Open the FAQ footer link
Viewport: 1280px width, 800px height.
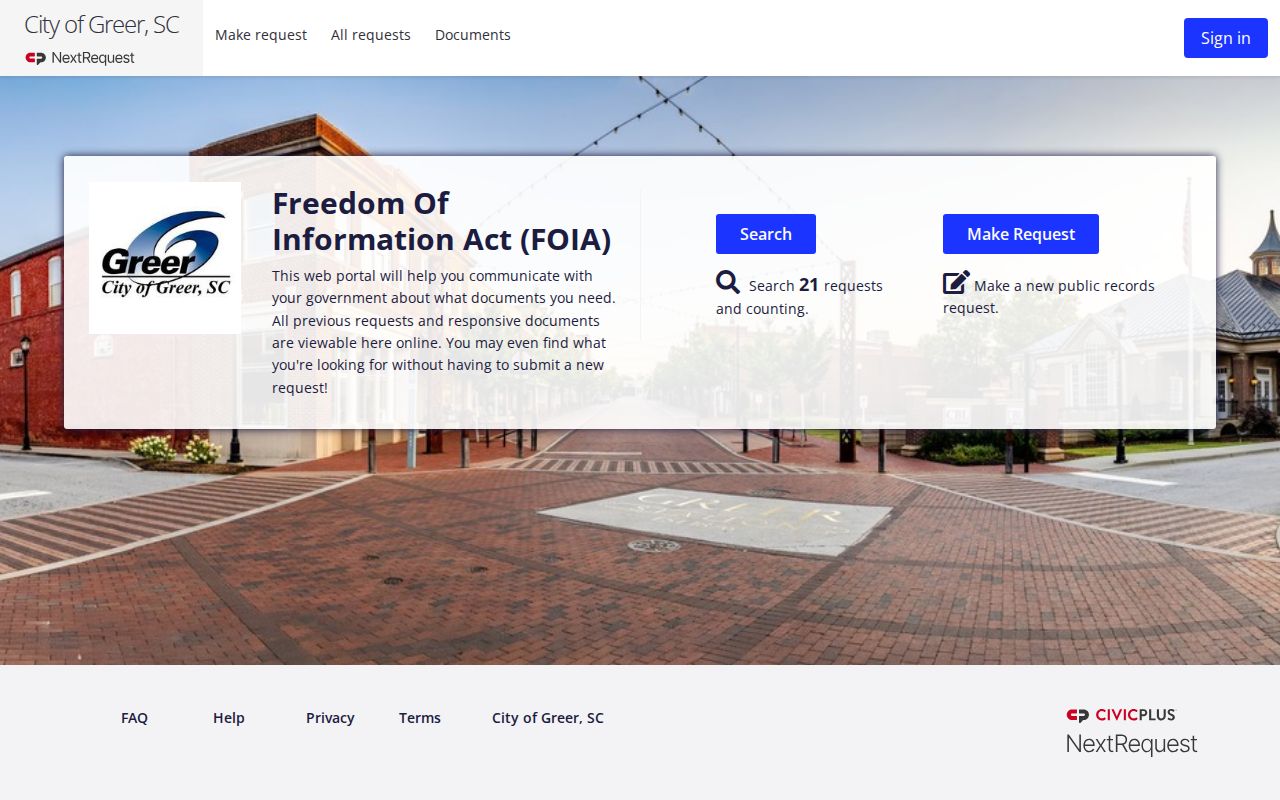[134, 718]
